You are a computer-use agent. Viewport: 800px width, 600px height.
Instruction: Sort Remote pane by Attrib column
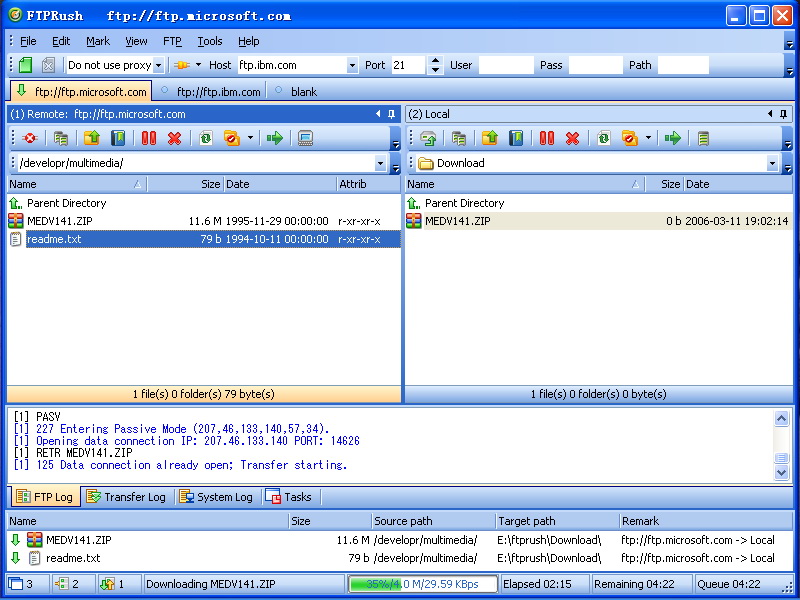(x=368, y=184)
